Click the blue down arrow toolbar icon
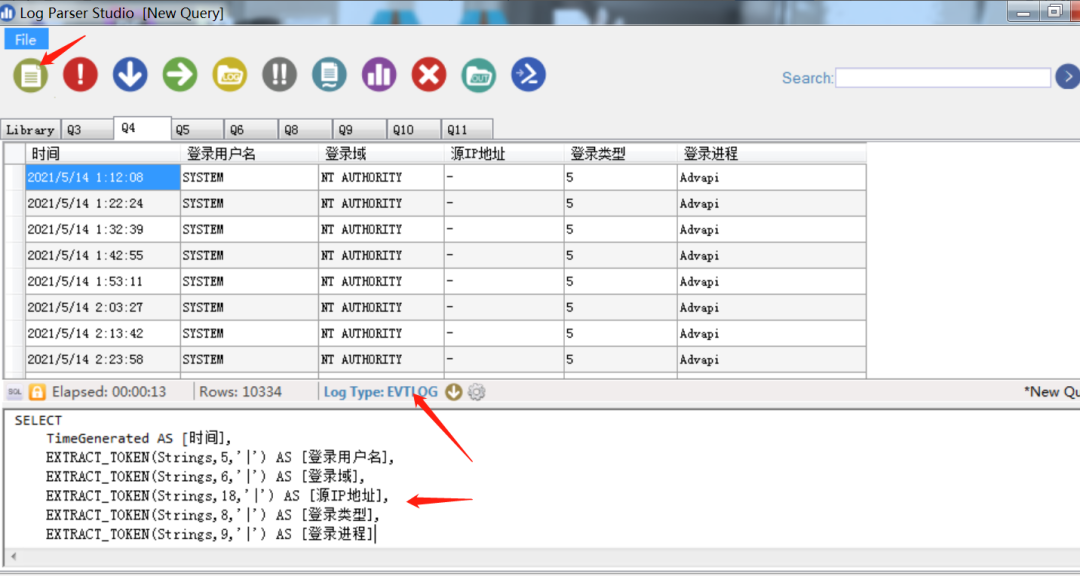The width and height of the screenshot is (1080, 576). pos(130,75)
